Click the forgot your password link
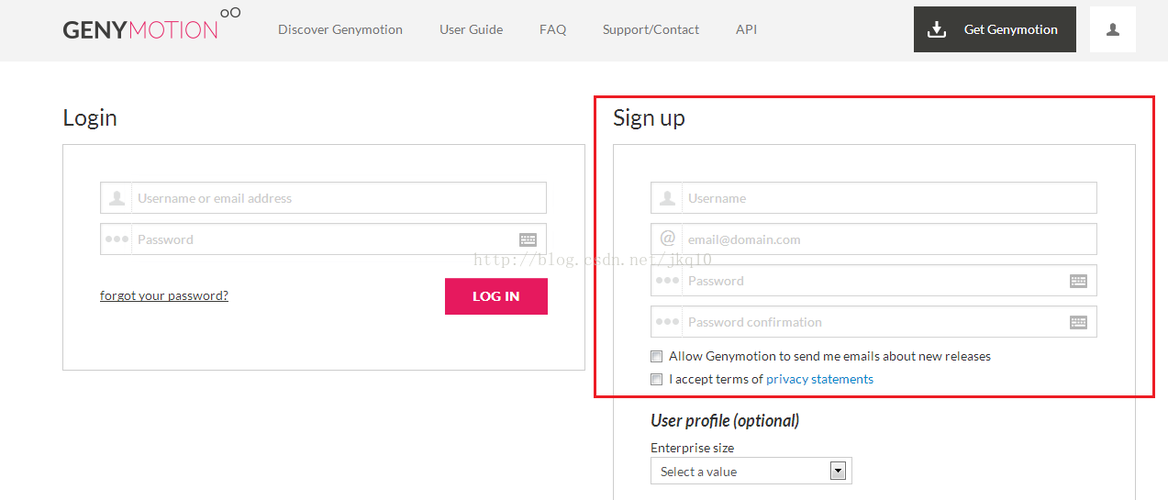This screenshot has width=1168, height=500. point(164,296)
